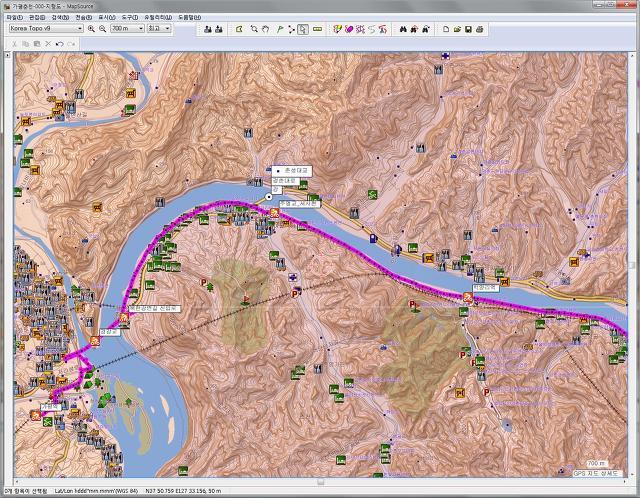Click the Save floppy disk icon
The image size is (640, 498).
point(469,29)
